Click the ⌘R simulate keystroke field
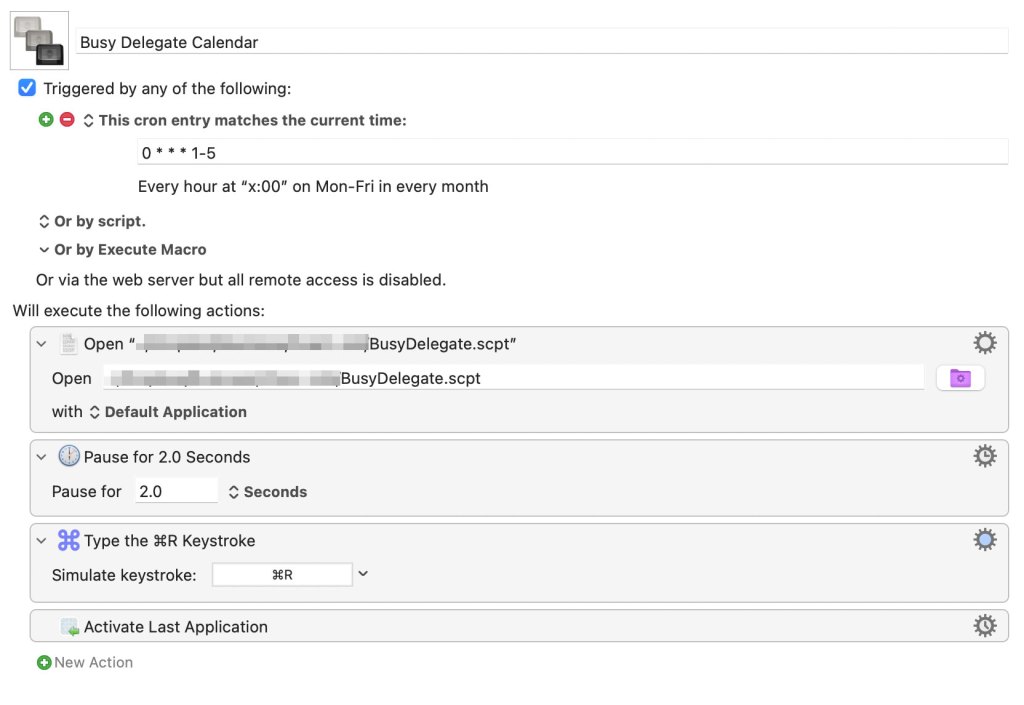Viewport: 1024px width, 705px height. click(282, 575)
